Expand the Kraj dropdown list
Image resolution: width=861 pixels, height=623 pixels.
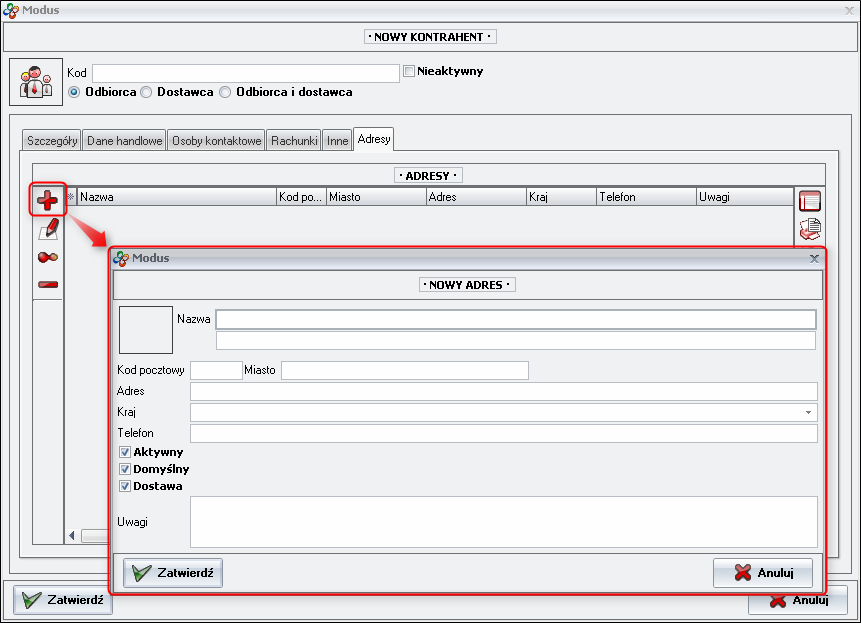807,412
